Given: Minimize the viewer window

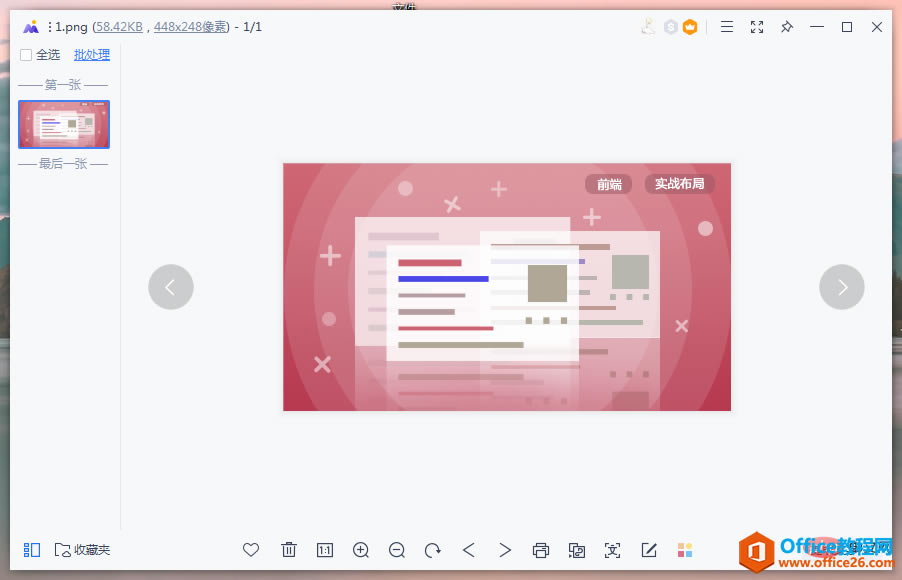Looking at the screenshot, I should pyautogui.click(x=817, y=26).
